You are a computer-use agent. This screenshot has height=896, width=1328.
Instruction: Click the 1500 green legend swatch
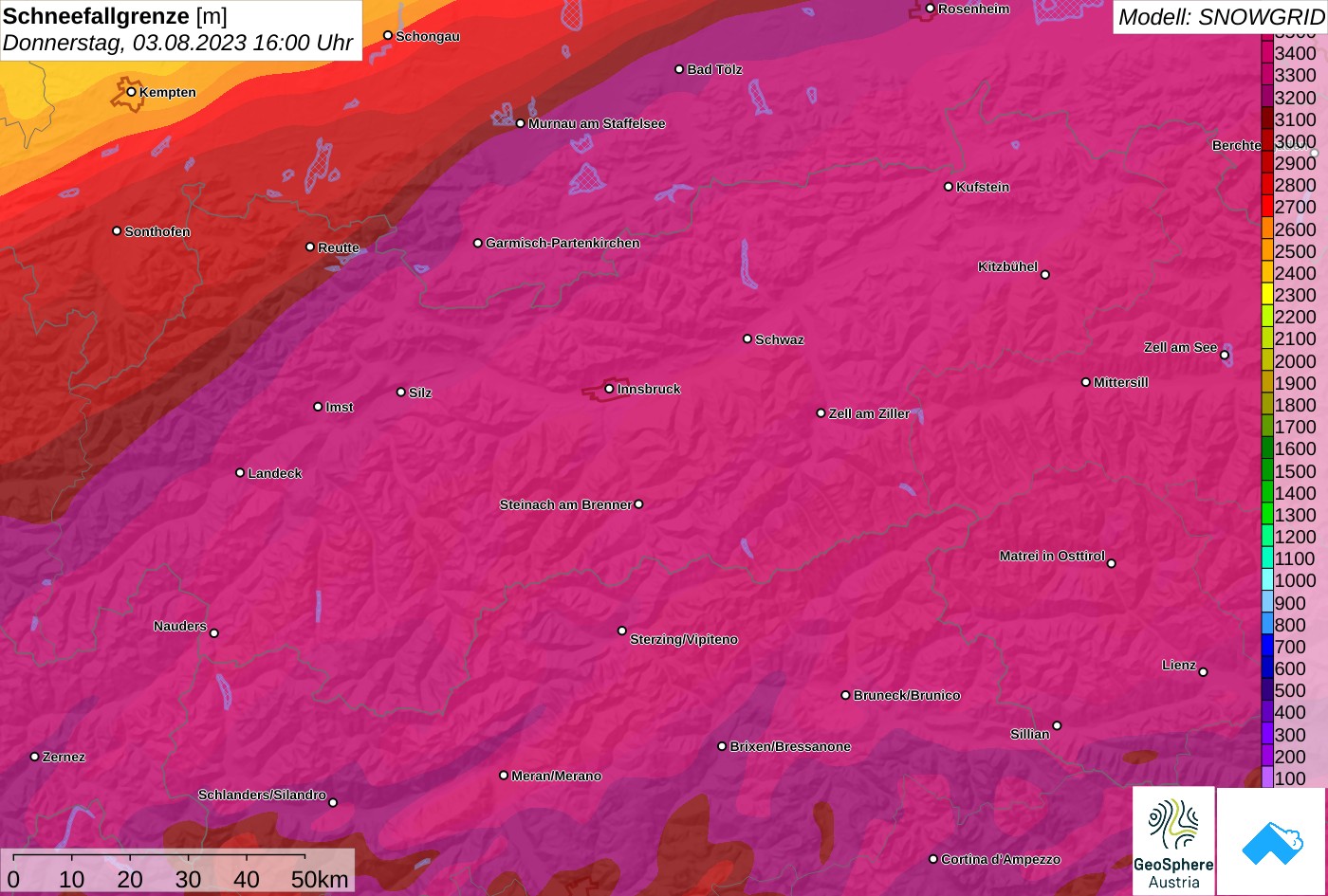pyautogui.click(x=1267, y=471)
